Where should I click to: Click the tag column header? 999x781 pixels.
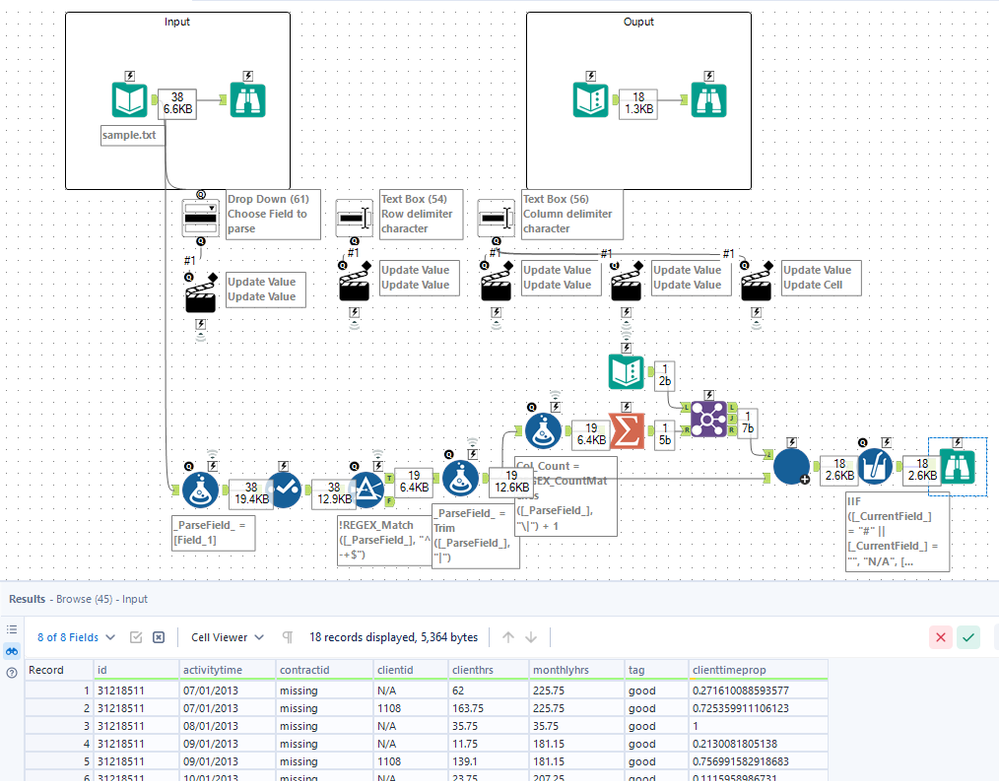pyautogui.click(x=657, y=670)
